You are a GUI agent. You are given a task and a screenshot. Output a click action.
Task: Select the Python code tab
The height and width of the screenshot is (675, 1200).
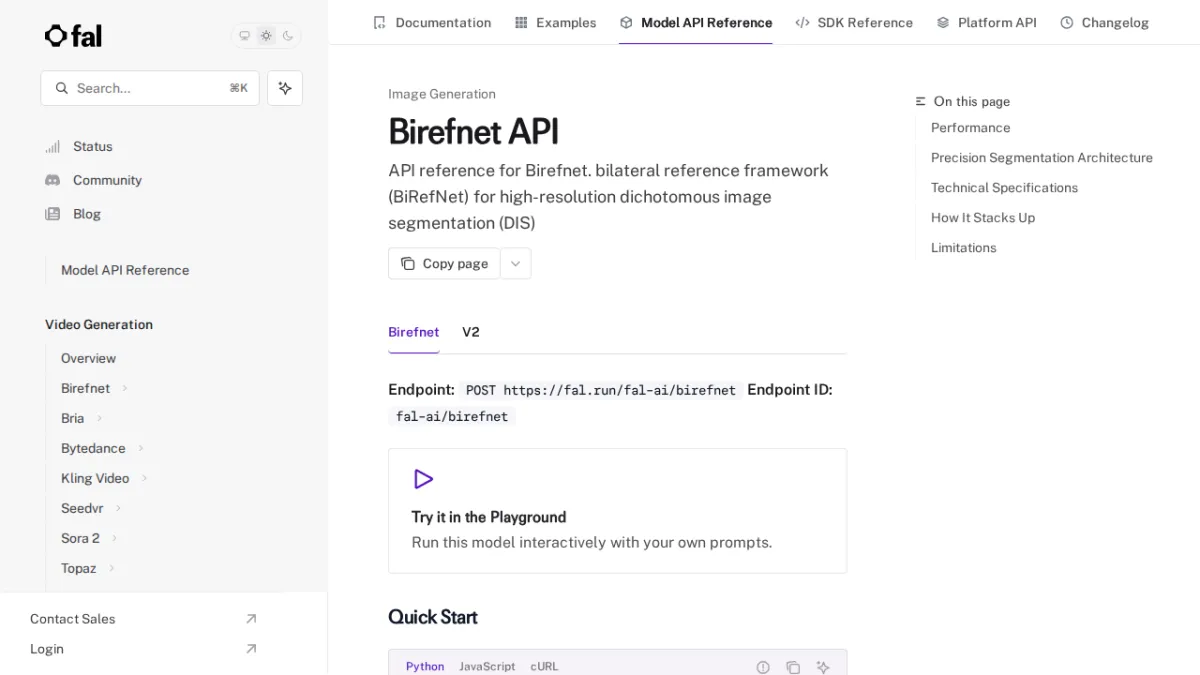click(425, 666)
